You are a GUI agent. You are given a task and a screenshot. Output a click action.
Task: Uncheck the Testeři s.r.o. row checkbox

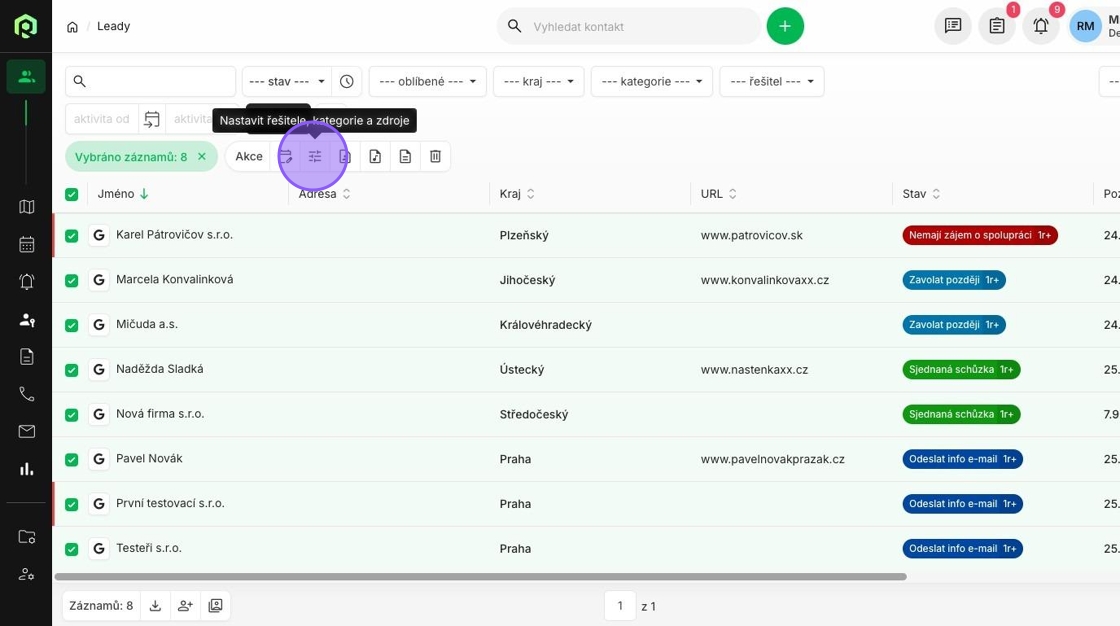click(x=71, y=550)
